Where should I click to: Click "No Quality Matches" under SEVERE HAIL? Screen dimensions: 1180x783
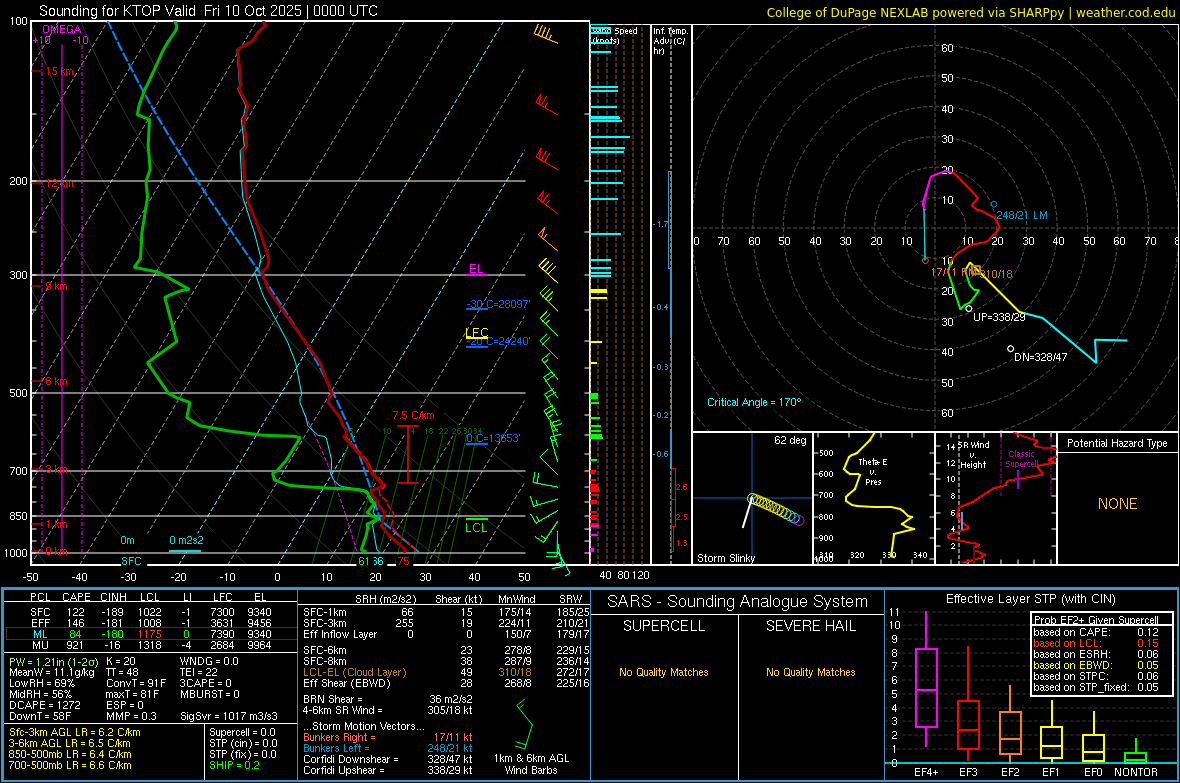(810, 672)
